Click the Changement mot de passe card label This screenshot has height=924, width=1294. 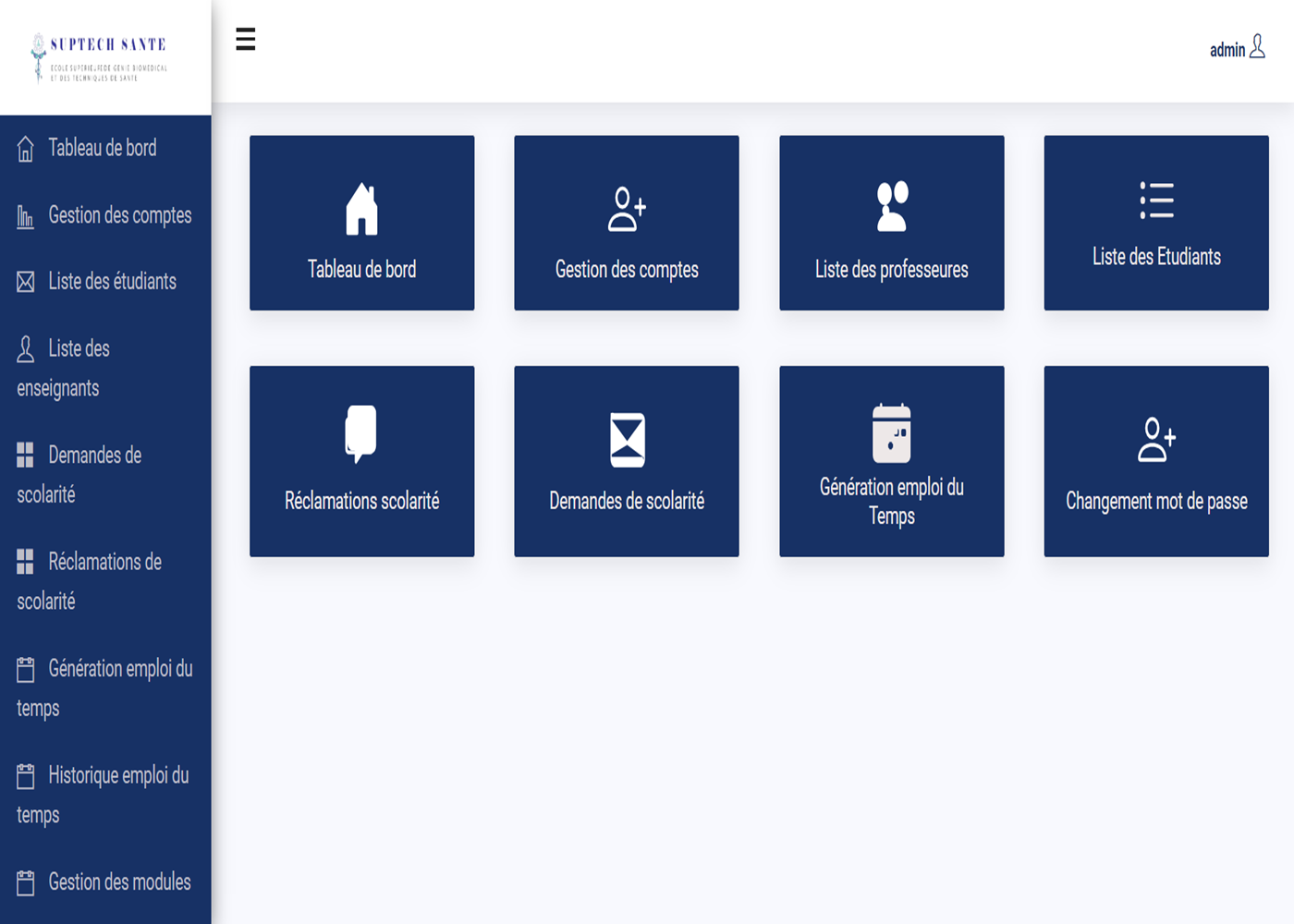tap(1156, 501)
